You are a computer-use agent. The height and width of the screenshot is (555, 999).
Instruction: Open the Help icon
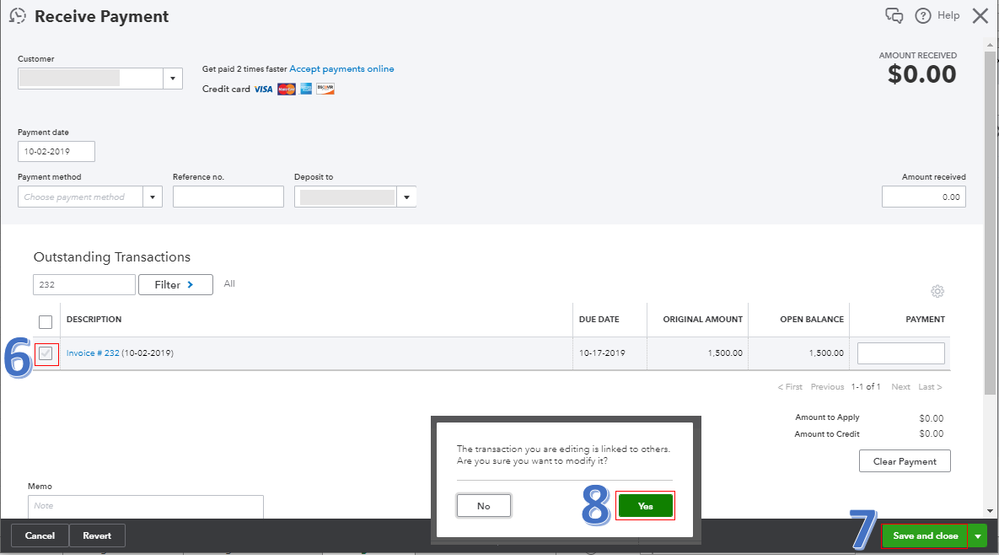(923, 16)
